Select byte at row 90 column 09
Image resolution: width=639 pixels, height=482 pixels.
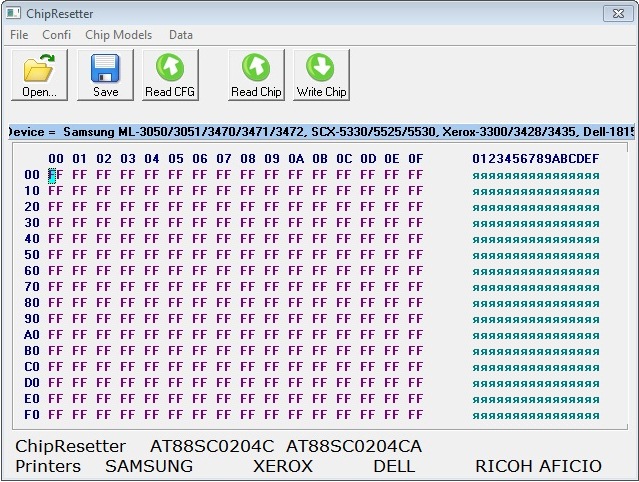click(271, 319)
